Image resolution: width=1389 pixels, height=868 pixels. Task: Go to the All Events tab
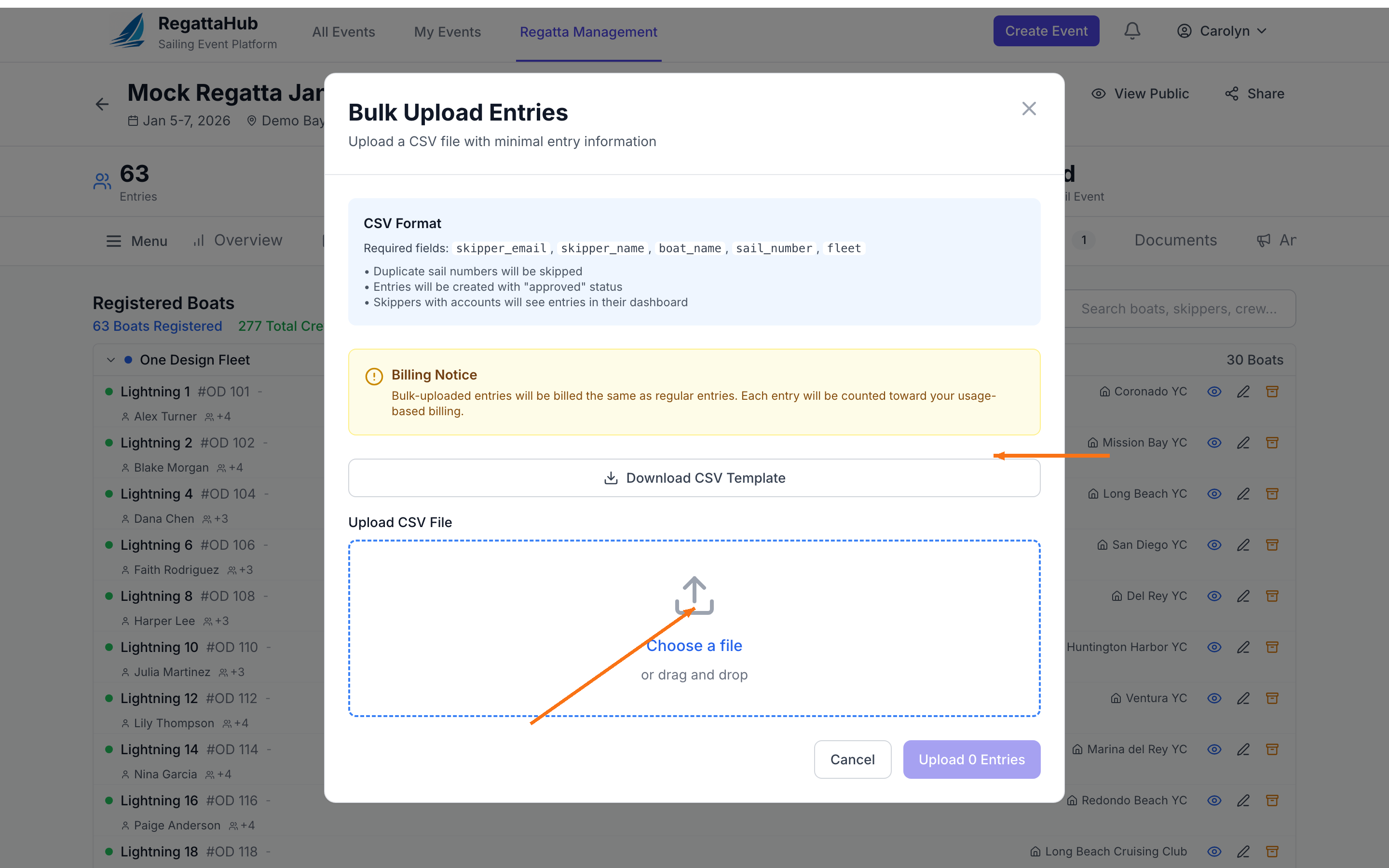pos(343,32)
